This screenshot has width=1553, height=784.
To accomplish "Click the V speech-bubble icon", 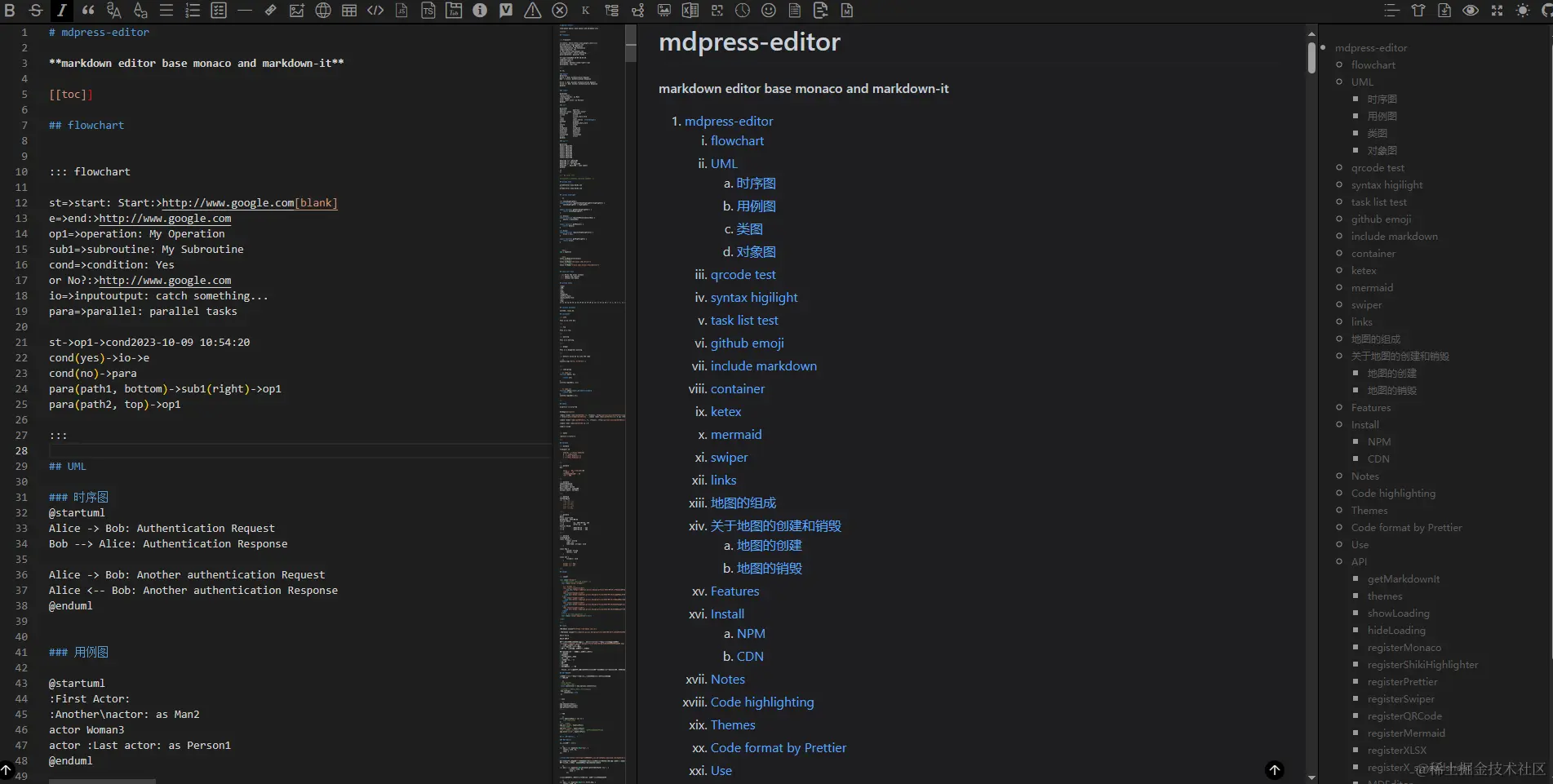I will [x=506, y=11].
